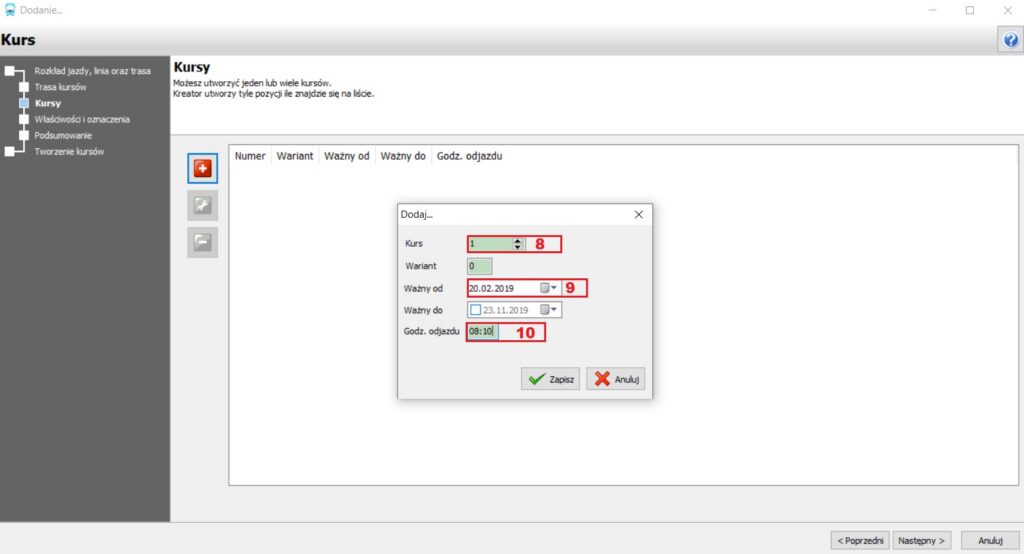Viewport: 1024px width, 554px height.
Task: Open the Ważny do calendar dropdown
Action: [x=549, y=310]
